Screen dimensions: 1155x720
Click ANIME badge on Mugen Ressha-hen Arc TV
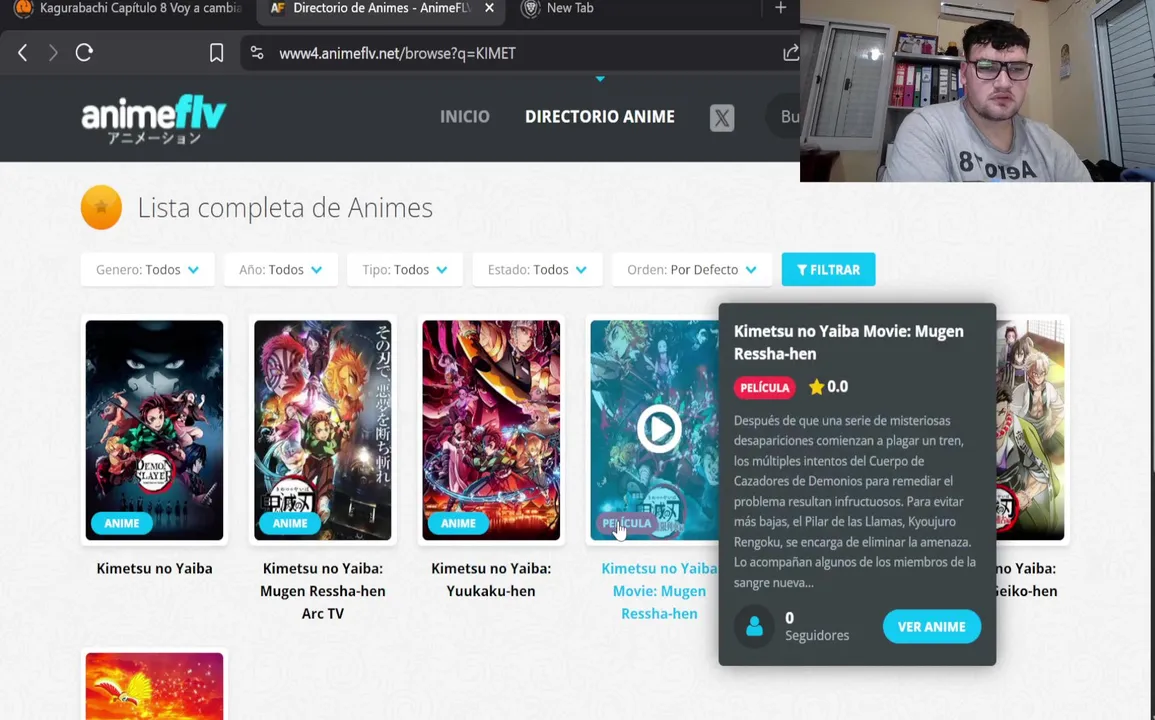tap(290, 523)
